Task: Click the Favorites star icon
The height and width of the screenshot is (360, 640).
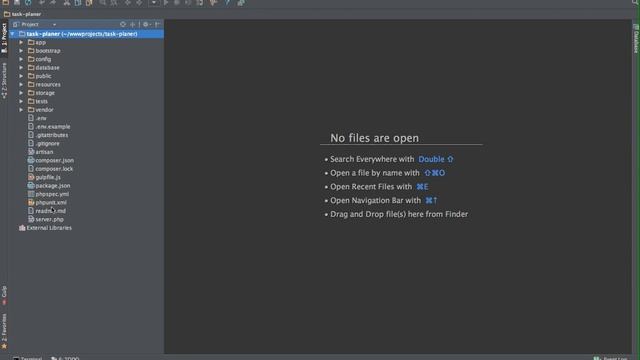Action: coord(4,347)
